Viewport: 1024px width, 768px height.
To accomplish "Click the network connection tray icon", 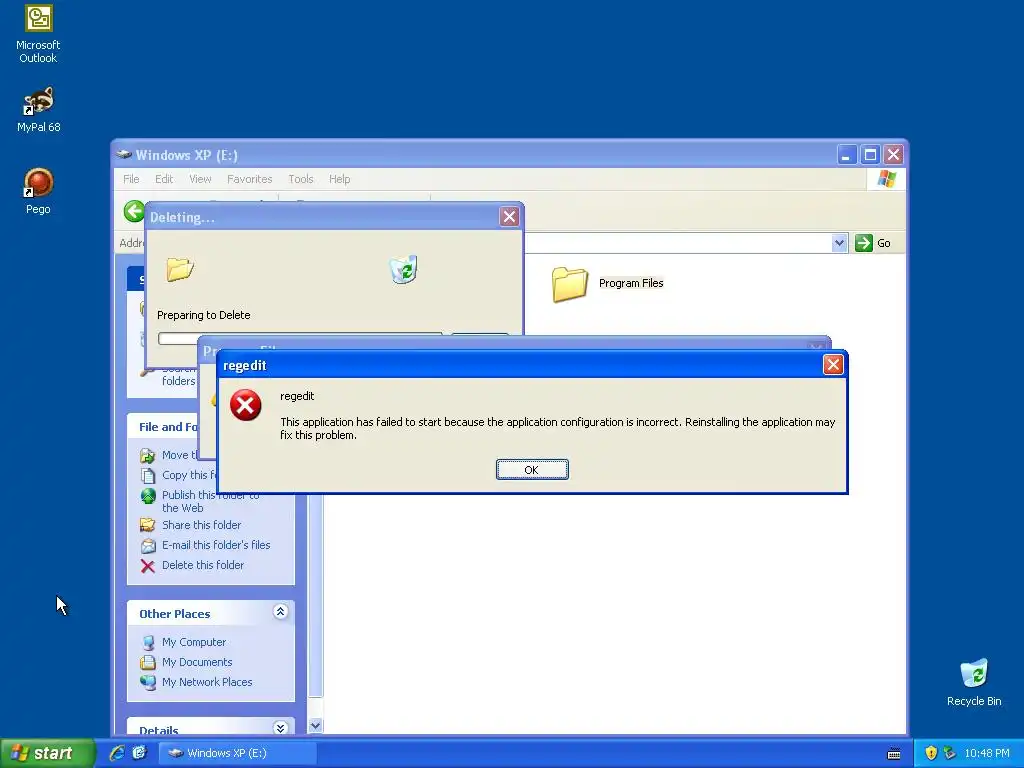I will tap(949, 753).
